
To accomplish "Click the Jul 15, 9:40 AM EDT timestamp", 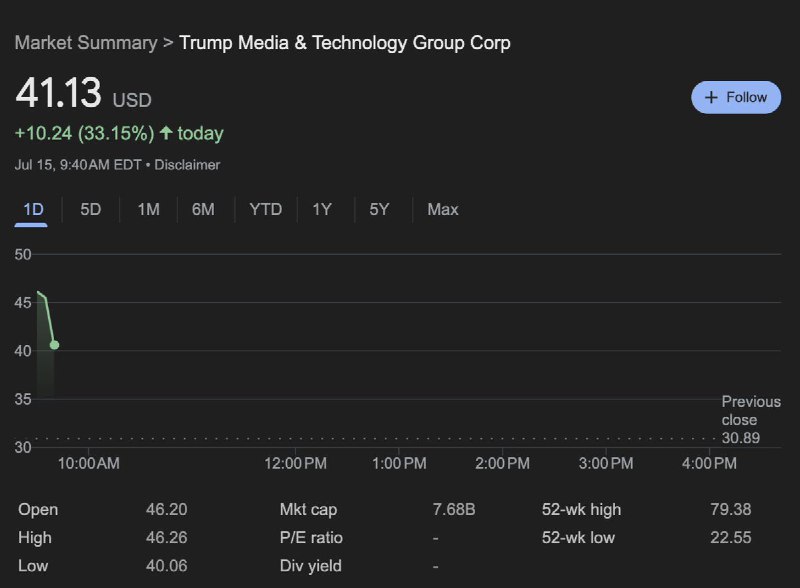I will coord(78,165).
